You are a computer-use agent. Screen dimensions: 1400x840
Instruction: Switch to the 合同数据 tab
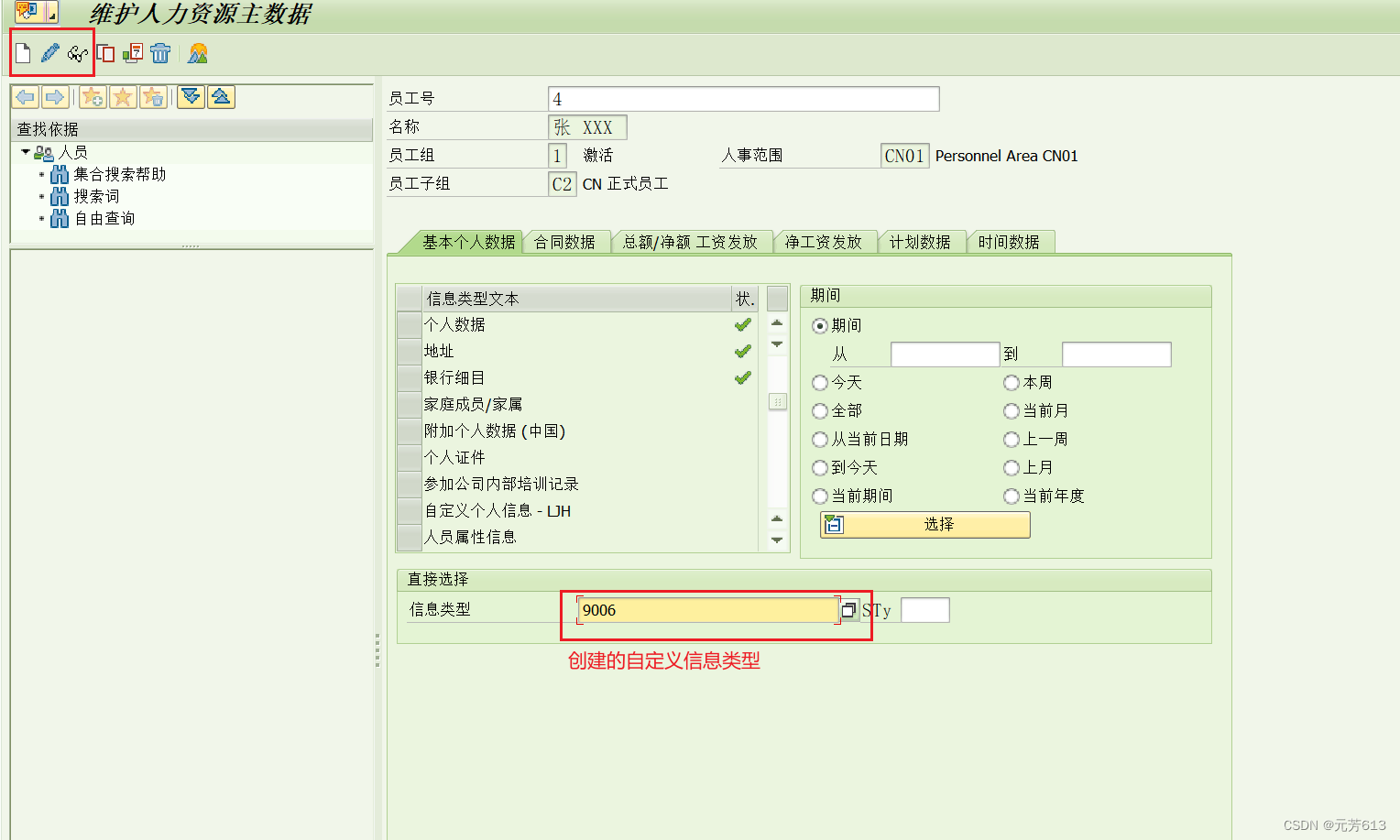(564, 242)
